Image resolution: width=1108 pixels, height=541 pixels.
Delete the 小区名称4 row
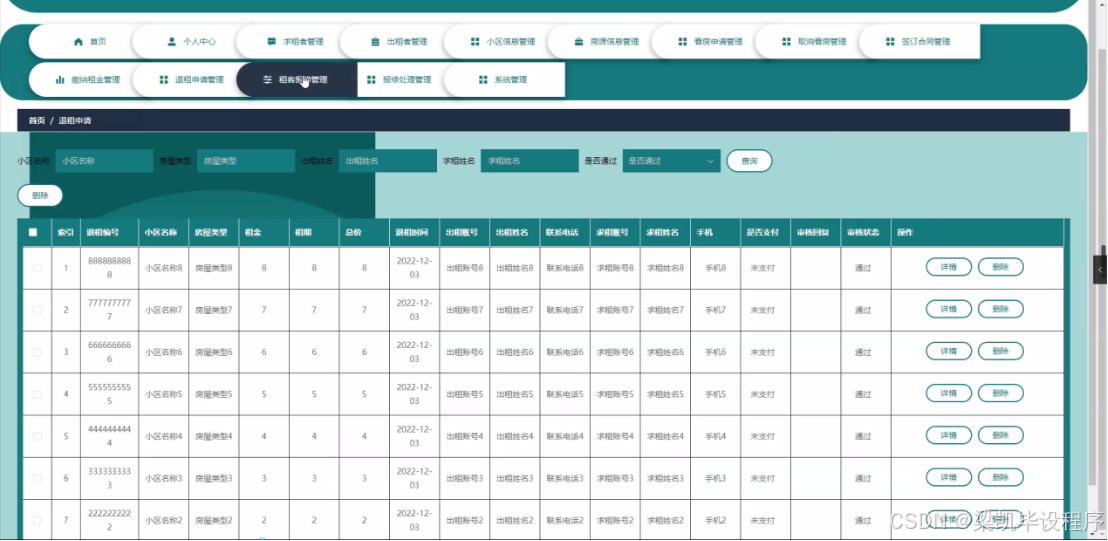[1001, 435]
